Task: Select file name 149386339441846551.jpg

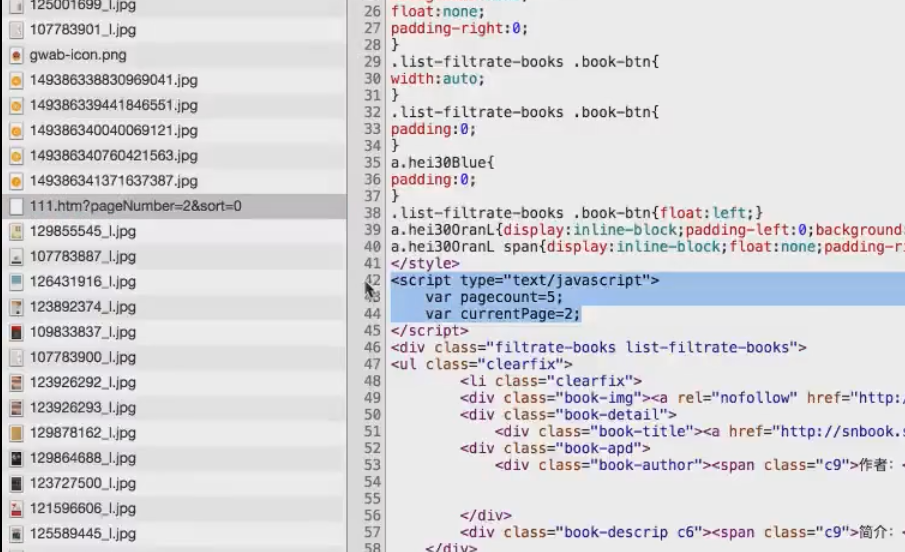Action: click(114, 106)
